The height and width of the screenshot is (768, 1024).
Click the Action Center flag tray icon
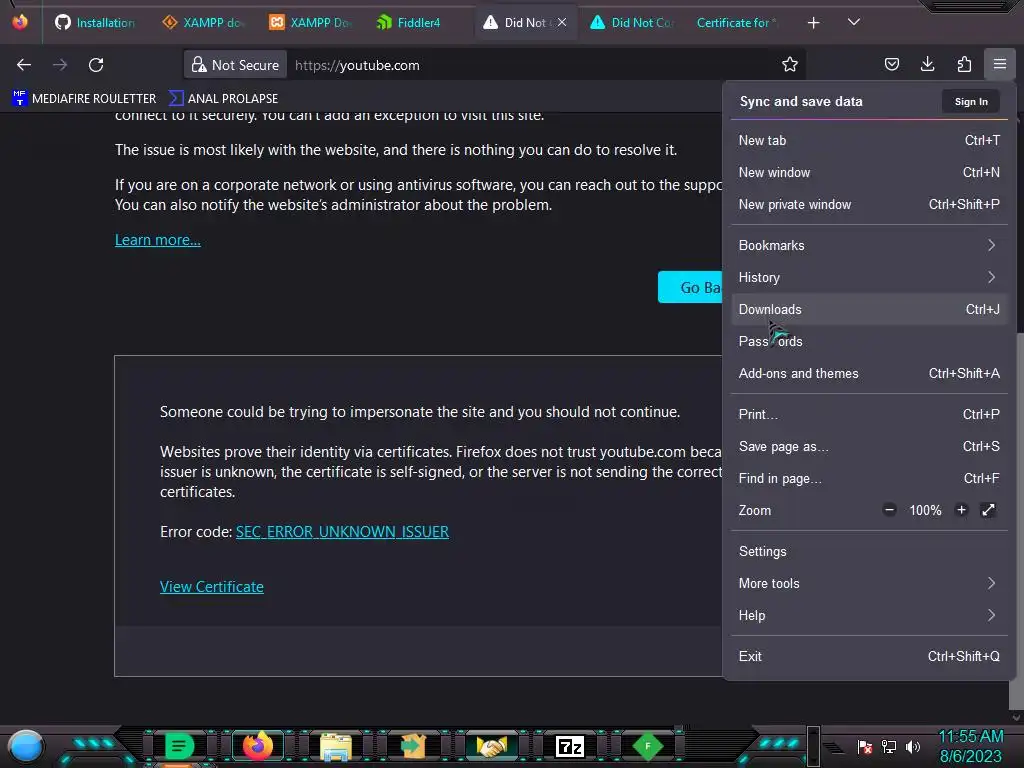[x=865, y=746]
